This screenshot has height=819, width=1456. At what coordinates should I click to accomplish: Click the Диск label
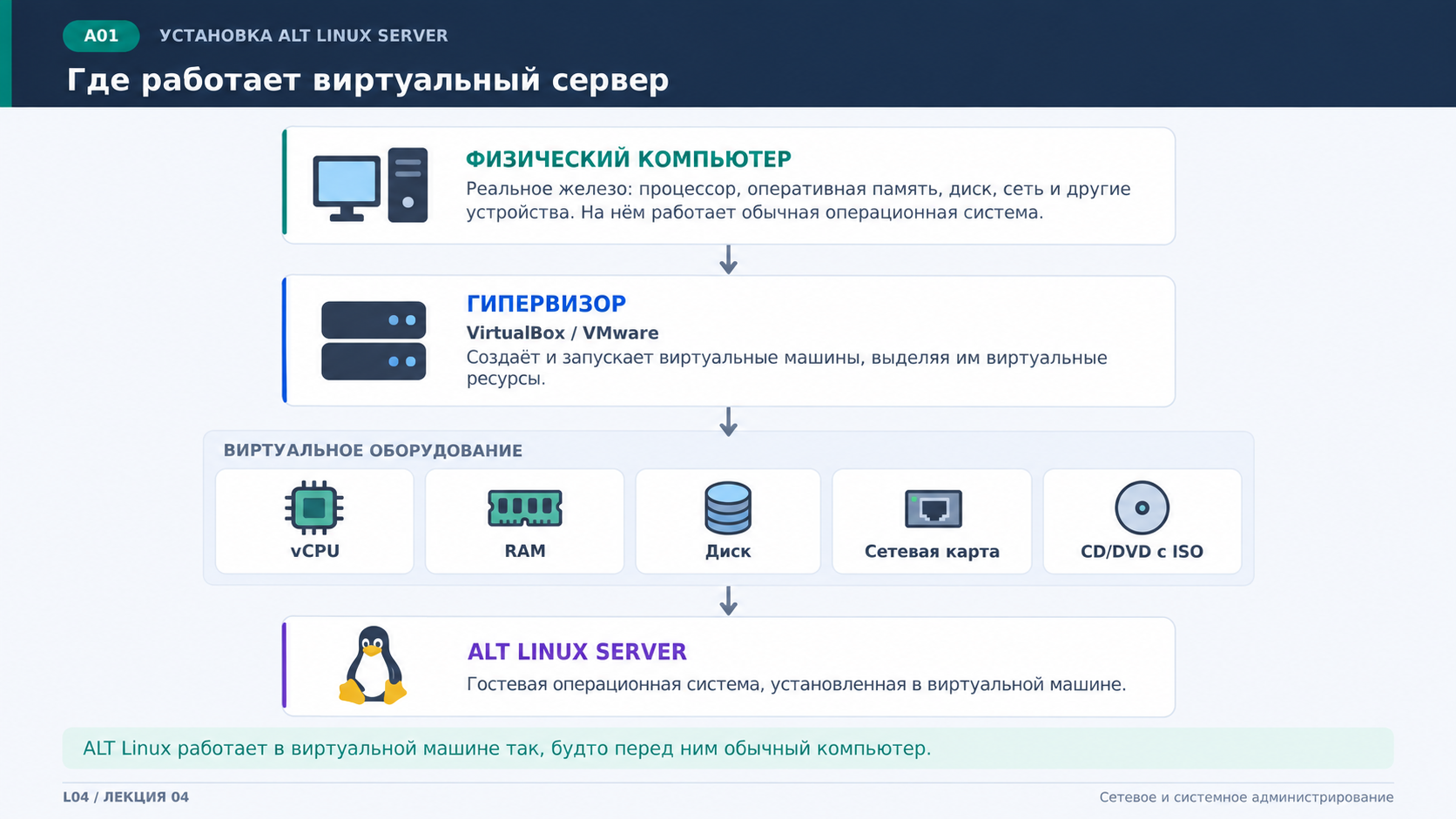coord(728,551)
